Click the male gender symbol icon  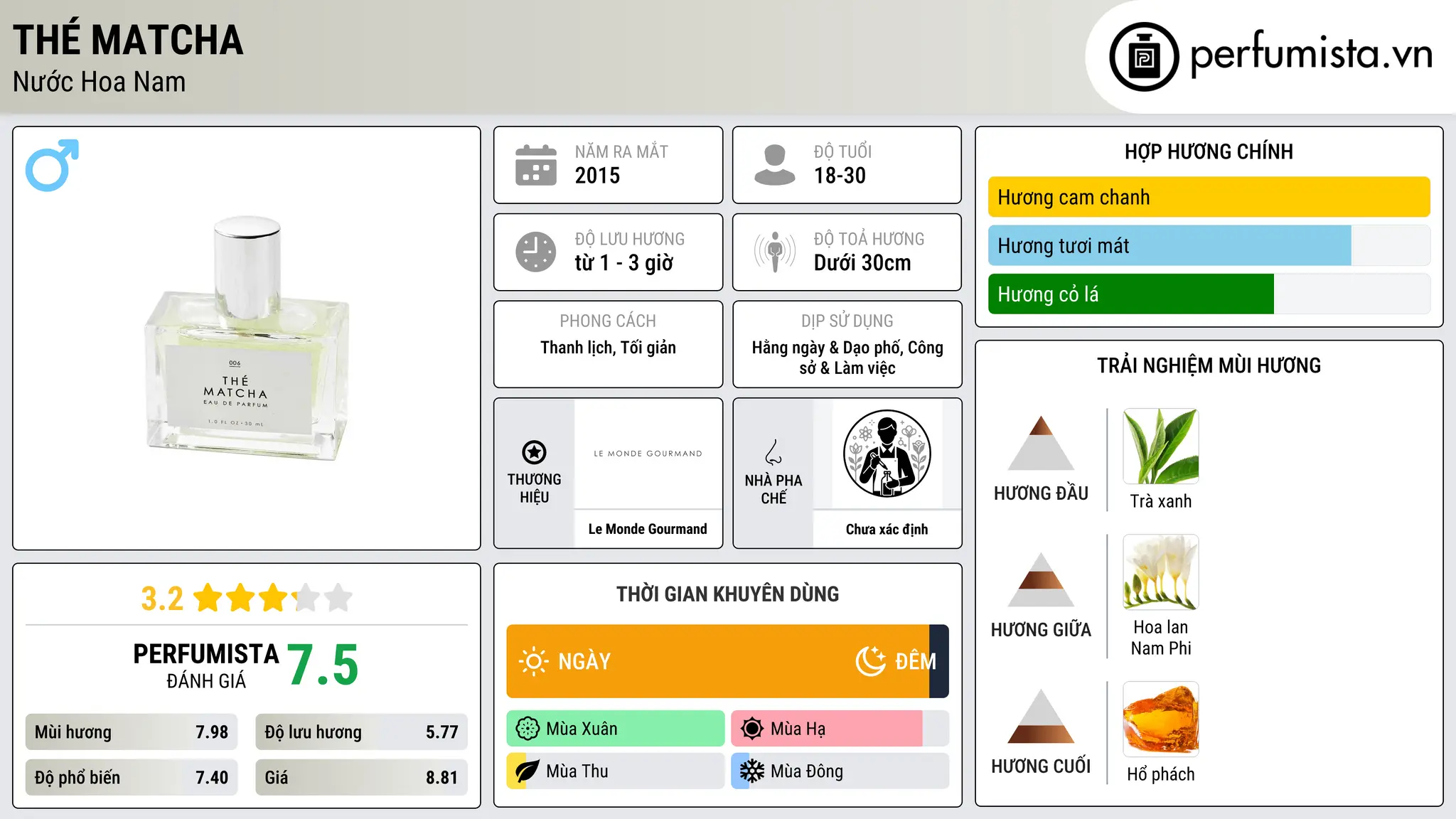tap(52, 165)
